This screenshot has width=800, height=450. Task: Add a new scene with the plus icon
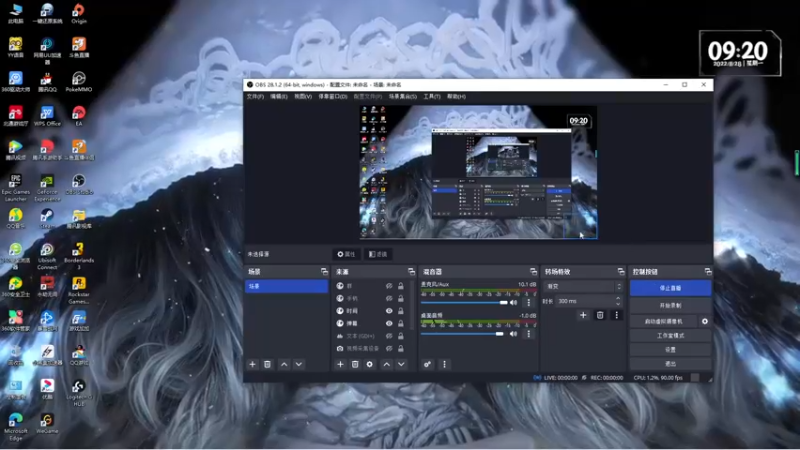(252, 364)
